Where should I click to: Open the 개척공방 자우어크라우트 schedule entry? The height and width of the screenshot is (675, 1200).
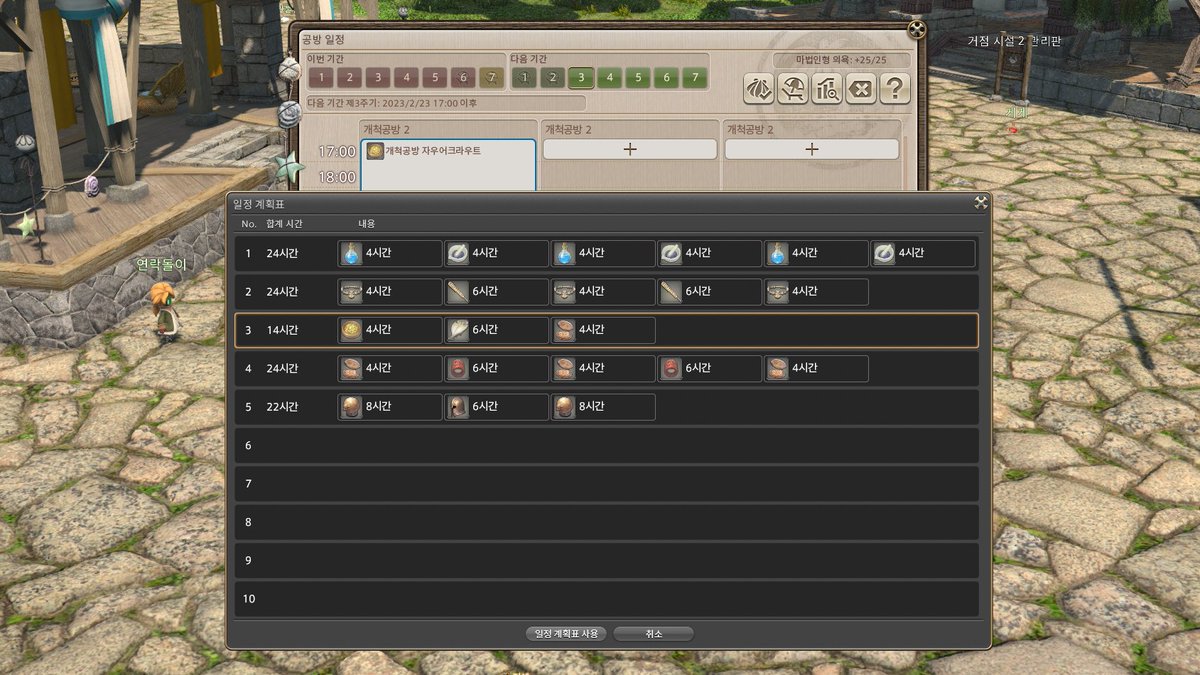[x=448, y=164]
